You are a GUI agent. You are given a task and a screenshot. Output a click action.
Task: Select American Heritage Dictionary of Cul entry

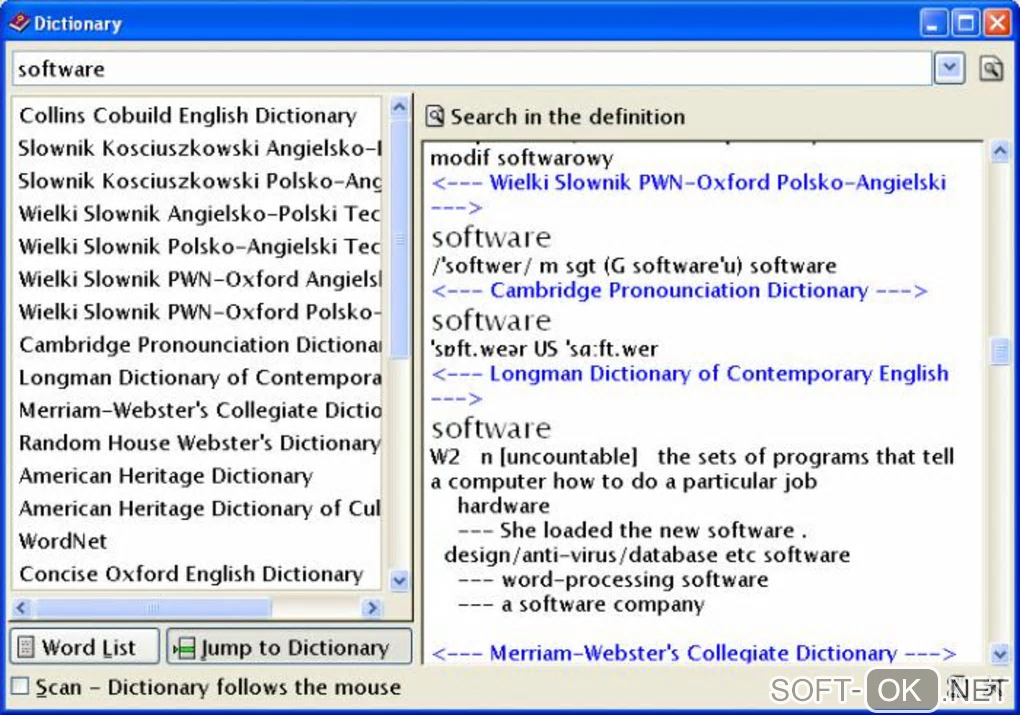(x=196, y=508)
